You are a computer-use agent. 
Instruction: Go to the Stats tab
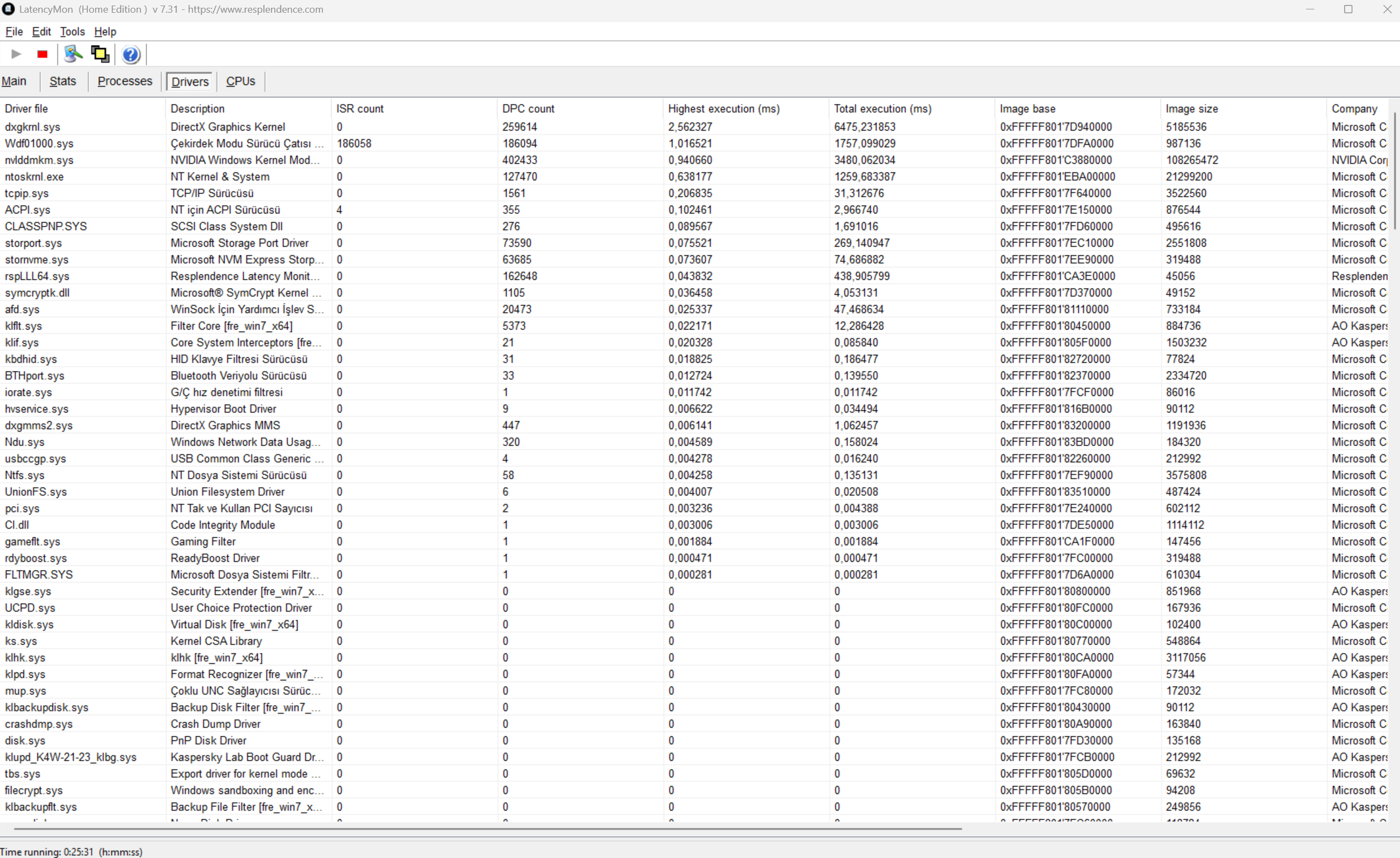[x=62, y=81]
